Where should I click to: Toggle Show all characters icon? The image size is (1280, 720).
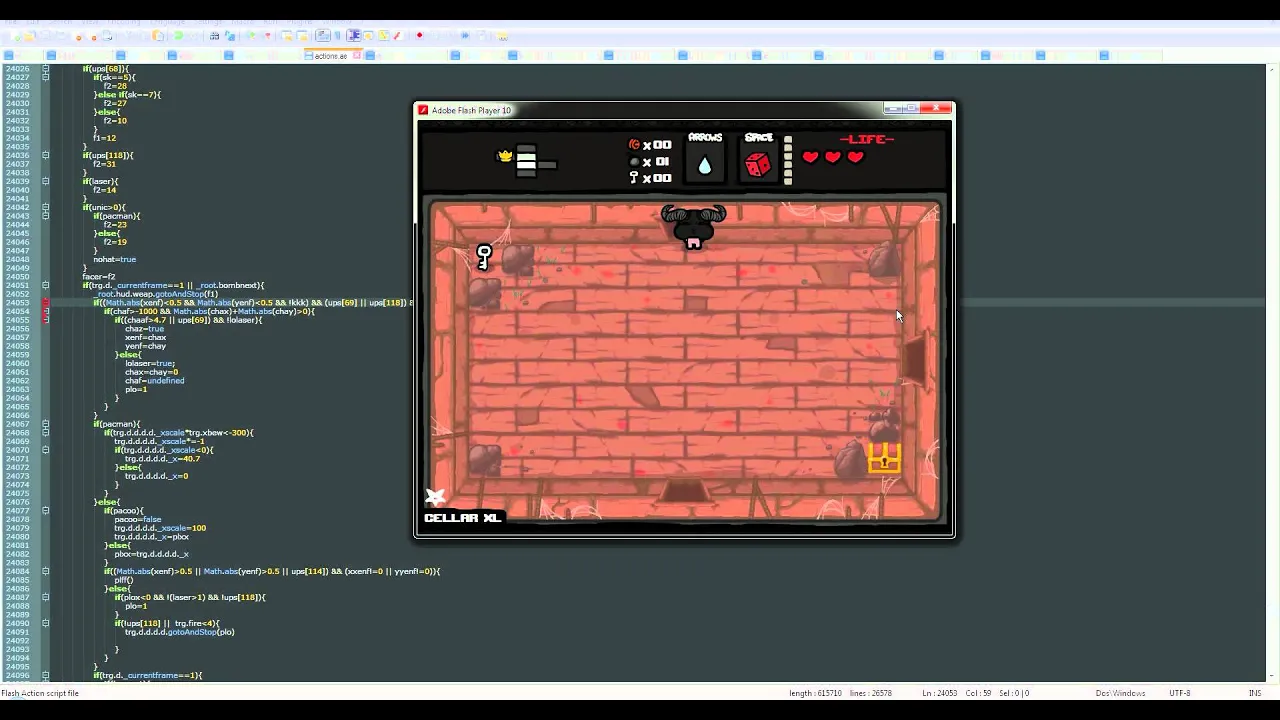point(337,36)
